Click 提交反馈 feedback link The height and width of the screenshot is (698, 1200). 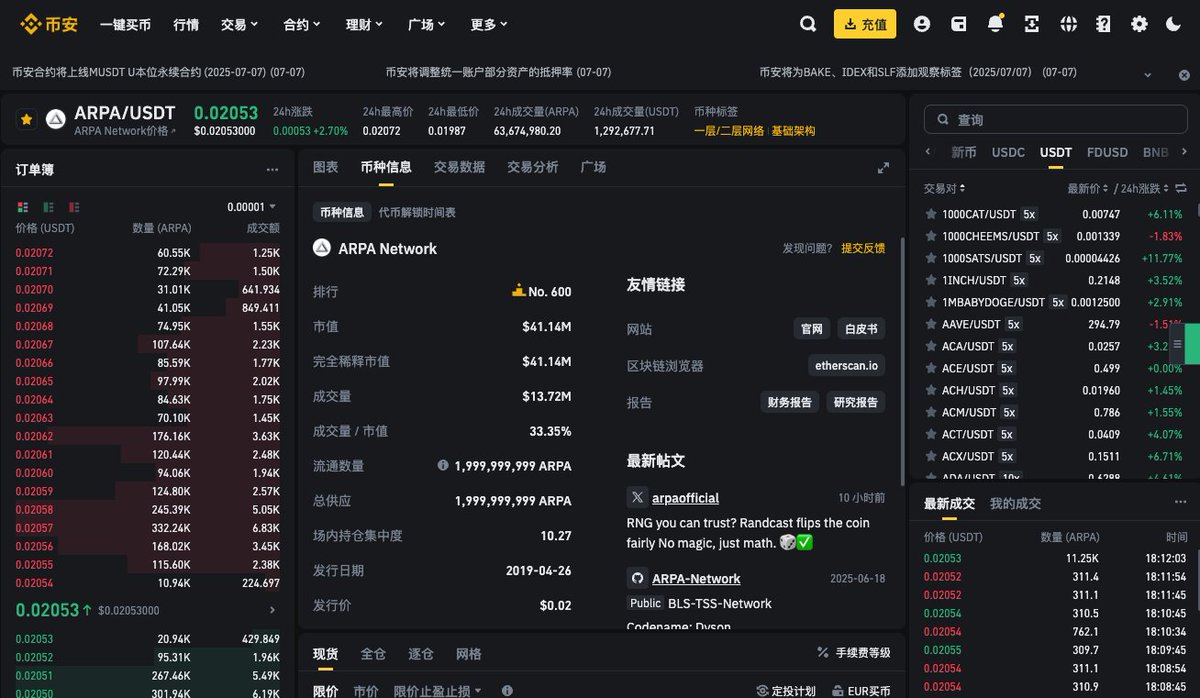click(863, 248)
